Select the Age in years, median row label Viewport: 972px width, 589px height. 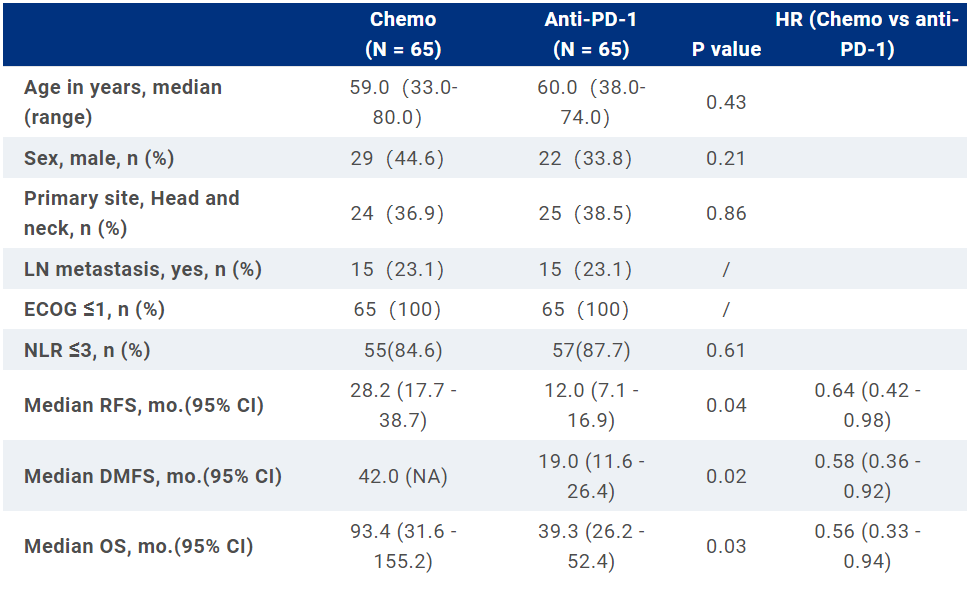coord(123,102)
